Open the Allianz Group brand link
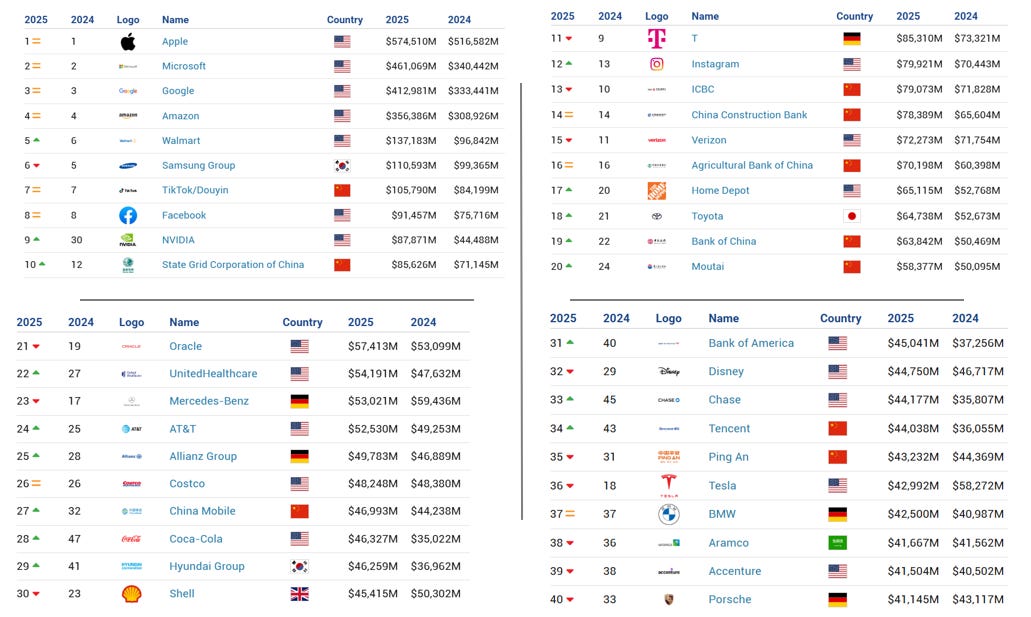1031x617 pixels. point(203,457)
